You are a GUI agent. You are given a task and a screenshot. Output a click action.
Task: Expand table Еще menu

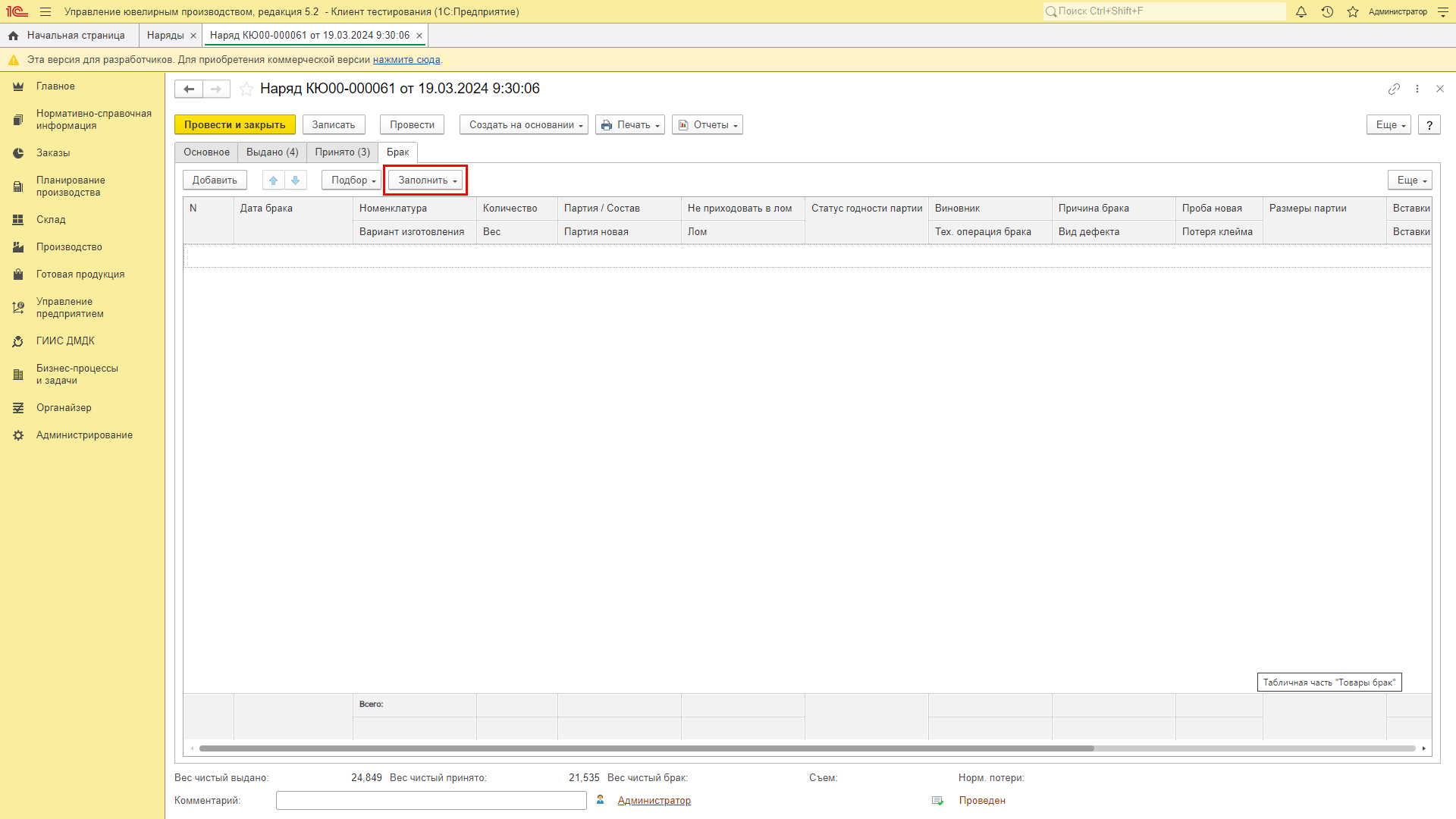coord(1410,180)
